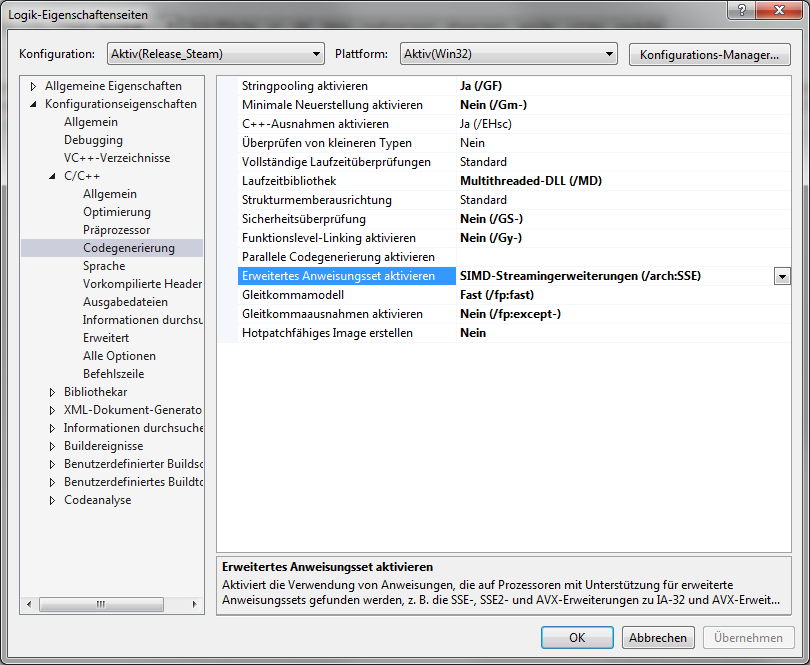Click the Abbrechen button

pos(658,637)
